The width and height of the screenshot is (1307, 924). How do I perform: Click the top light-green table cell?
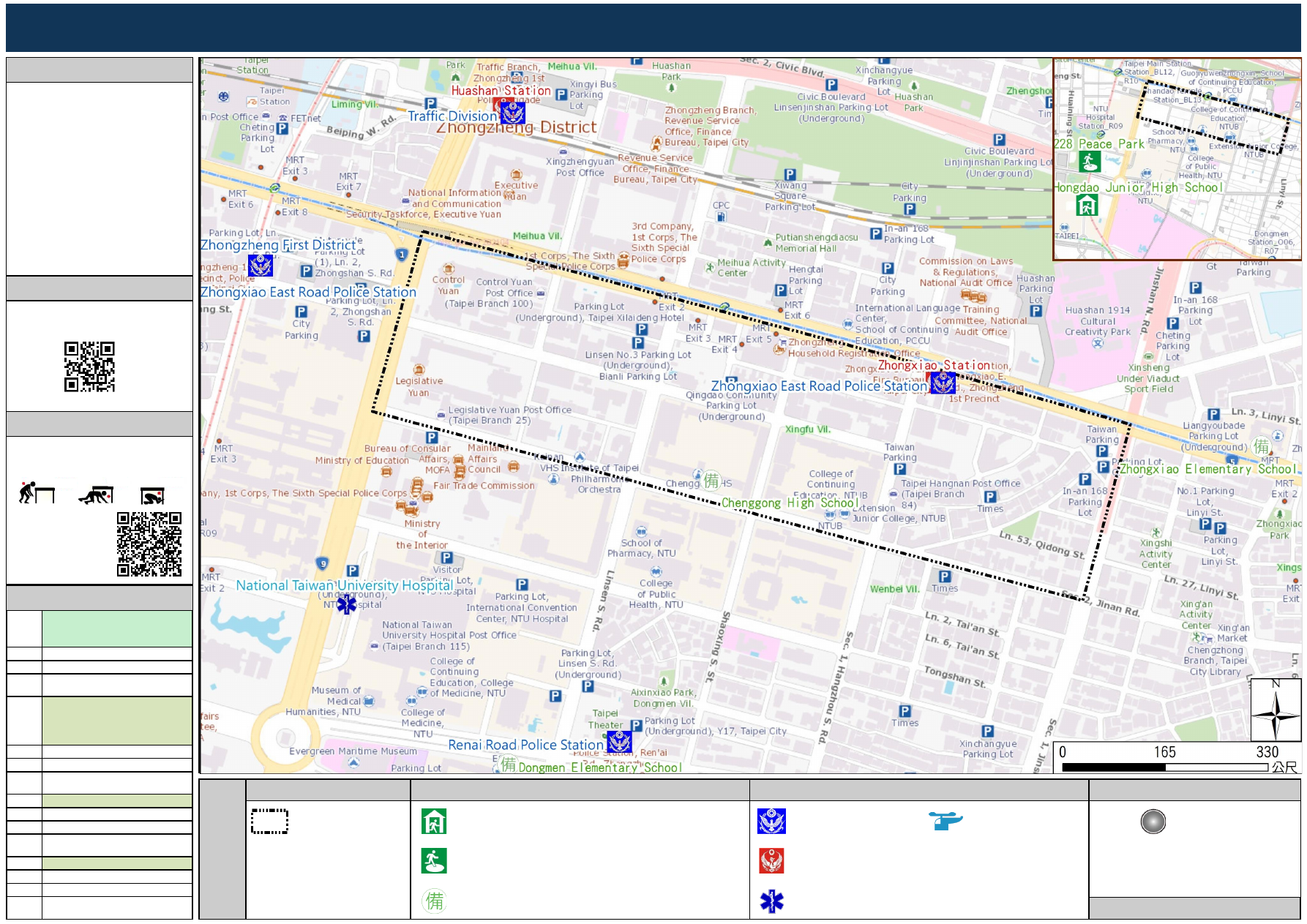coord(117,628)
